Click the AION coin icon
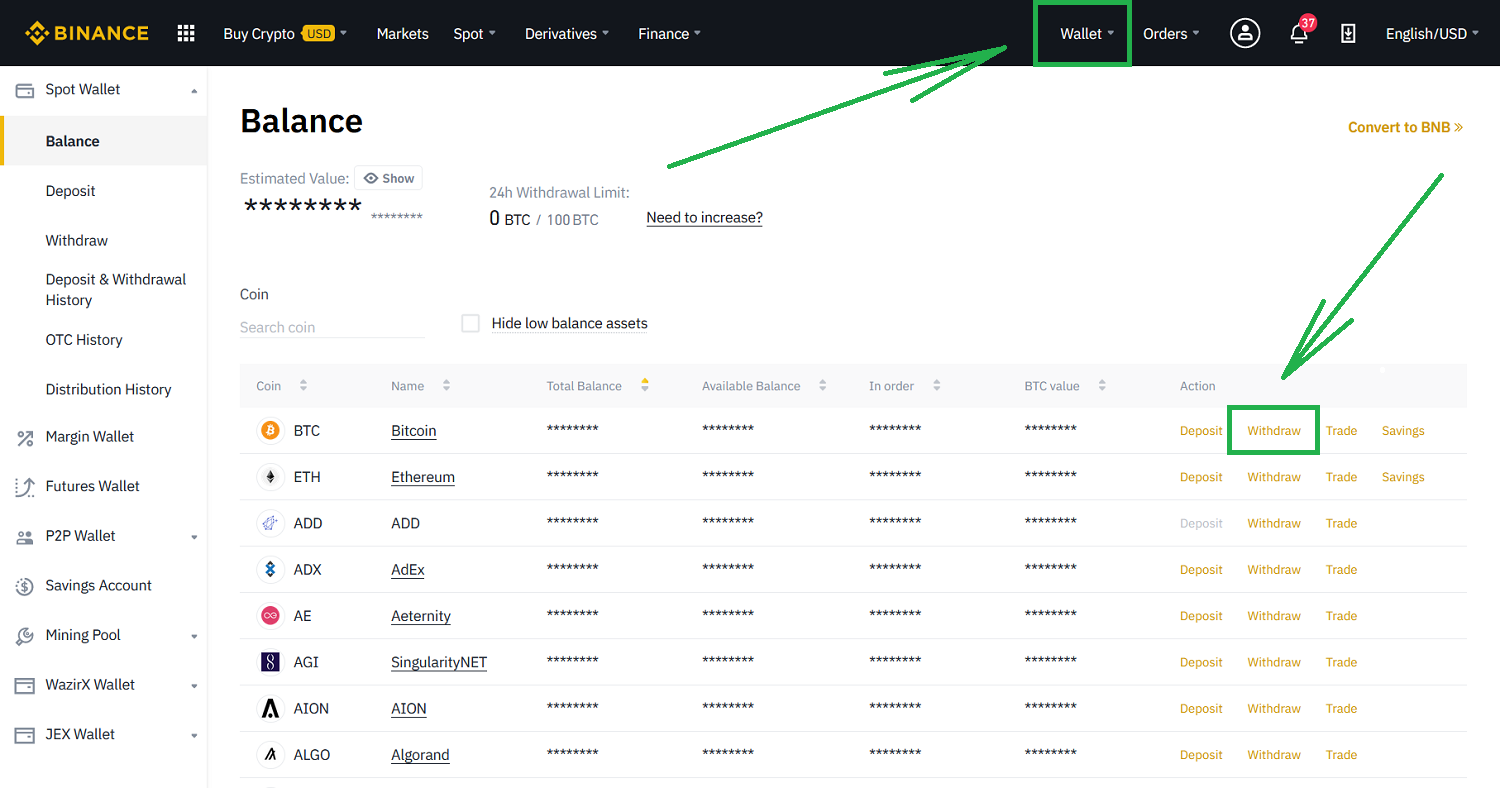This screenshot has height=788, width=1500. pyautogui.click(x=270, y=709)
